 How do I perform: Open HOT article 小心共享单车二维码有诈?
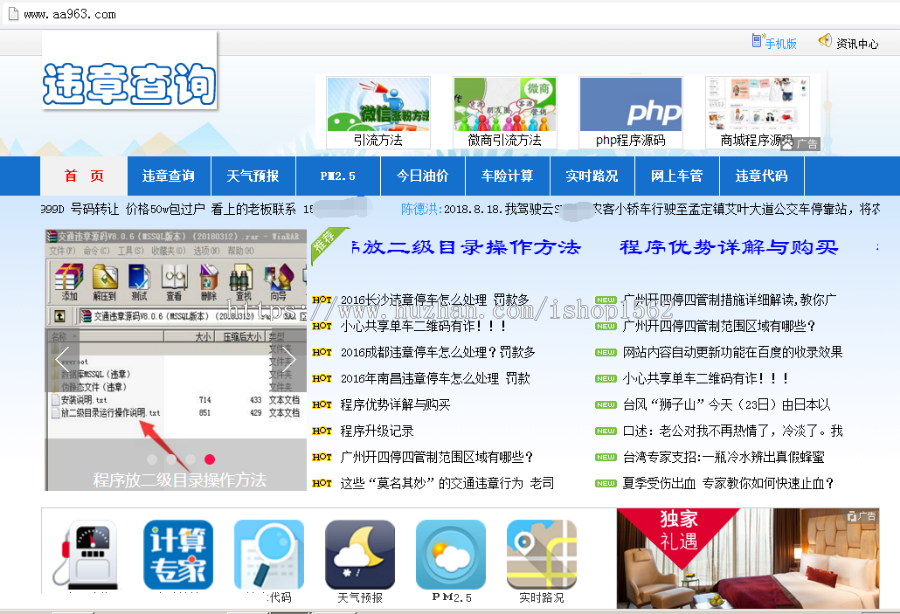(423, 326)
